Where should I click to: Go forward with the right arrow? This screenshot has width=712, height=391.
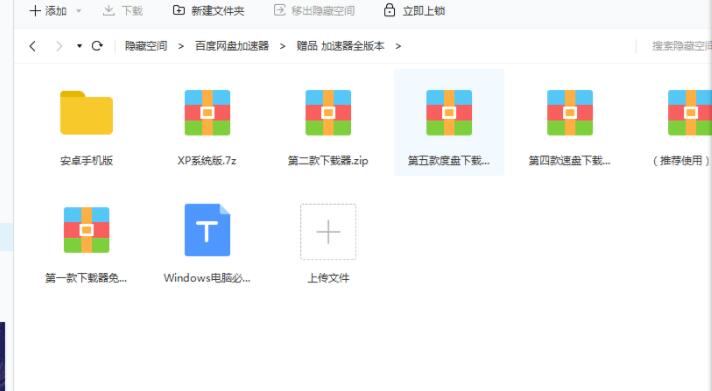click(x=59, y=46)
